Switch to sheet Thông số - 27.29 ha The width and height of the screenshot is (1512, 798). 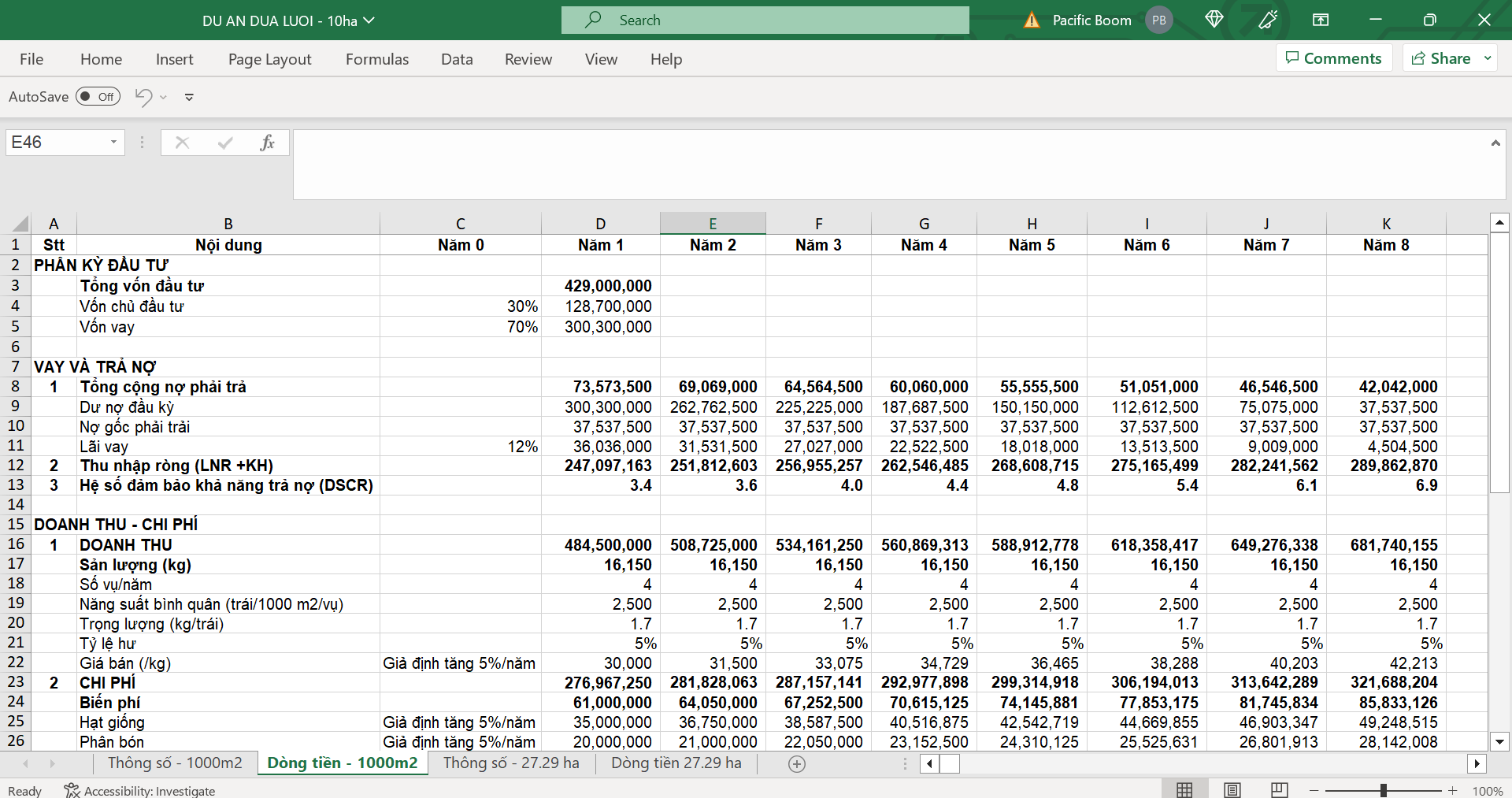click(511, 763)
